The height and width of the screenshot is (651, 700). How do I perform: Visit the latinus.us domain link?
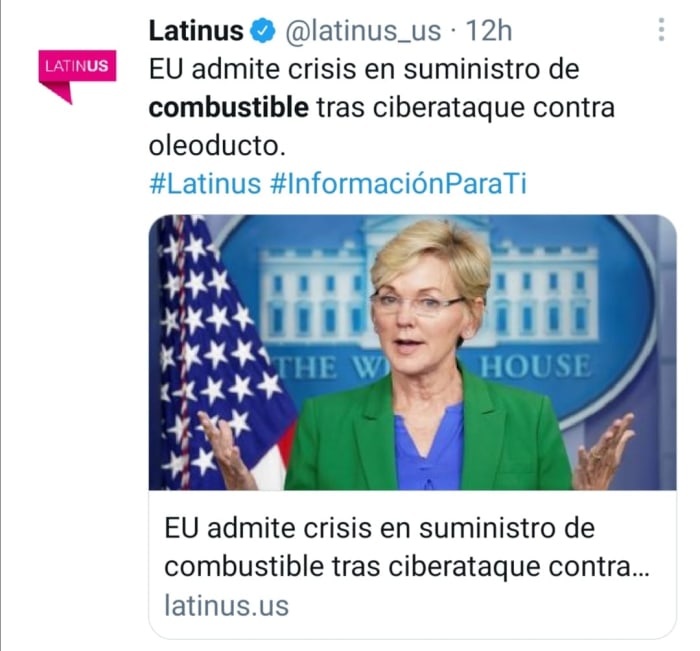point(226,605)
